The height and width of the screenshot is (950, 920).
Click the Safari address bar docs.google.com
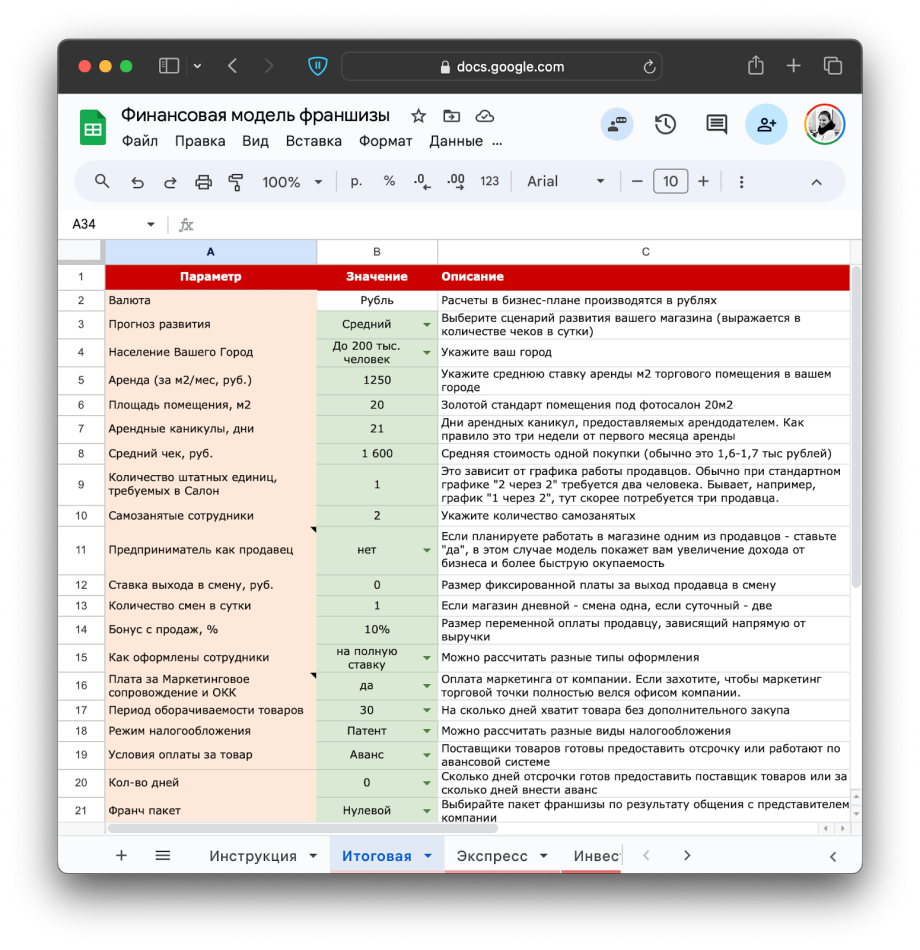pyautogui.click(x=502, y=67)
